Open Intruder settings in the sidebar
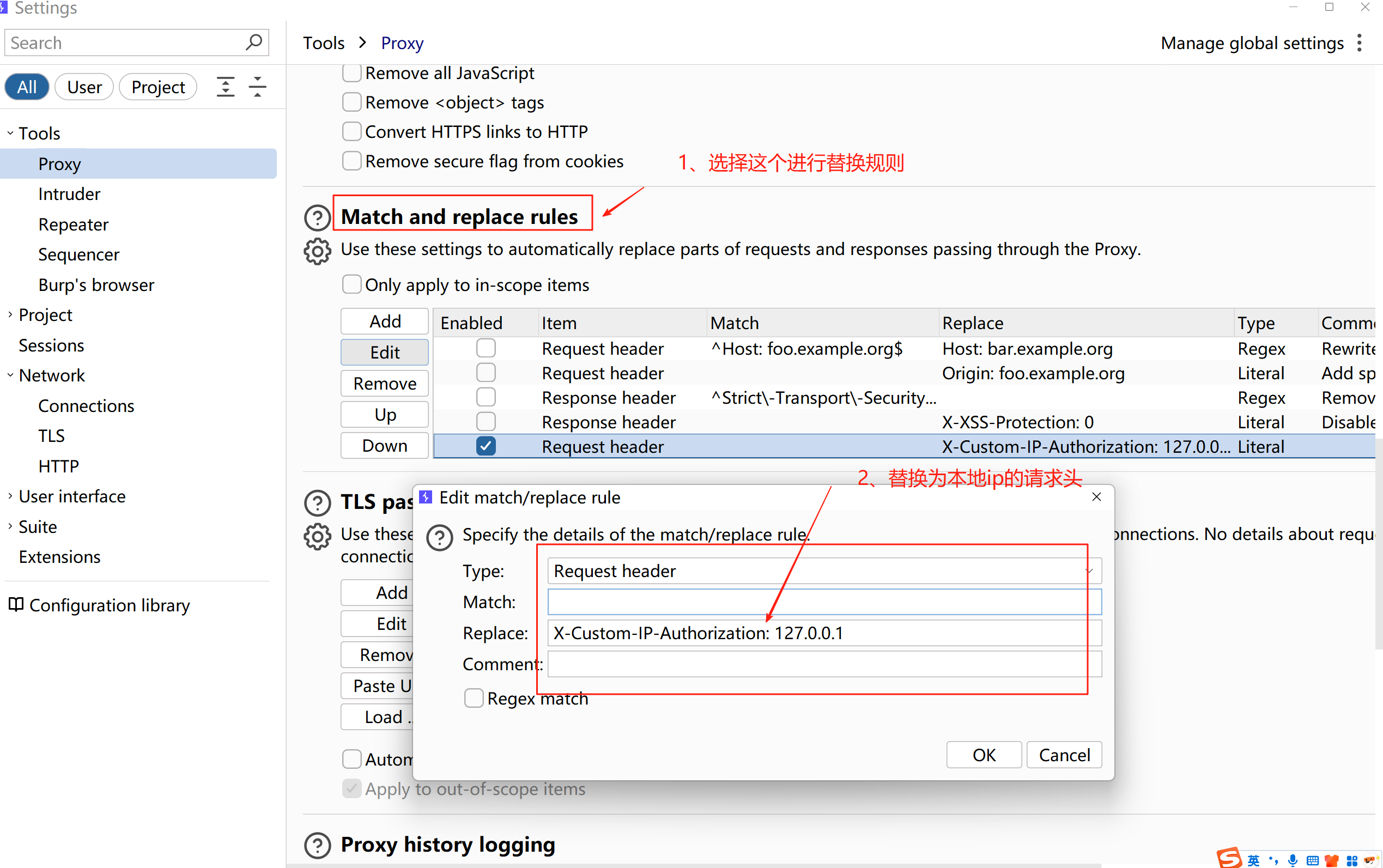1383x868 pixels. [x=69, y=194]
